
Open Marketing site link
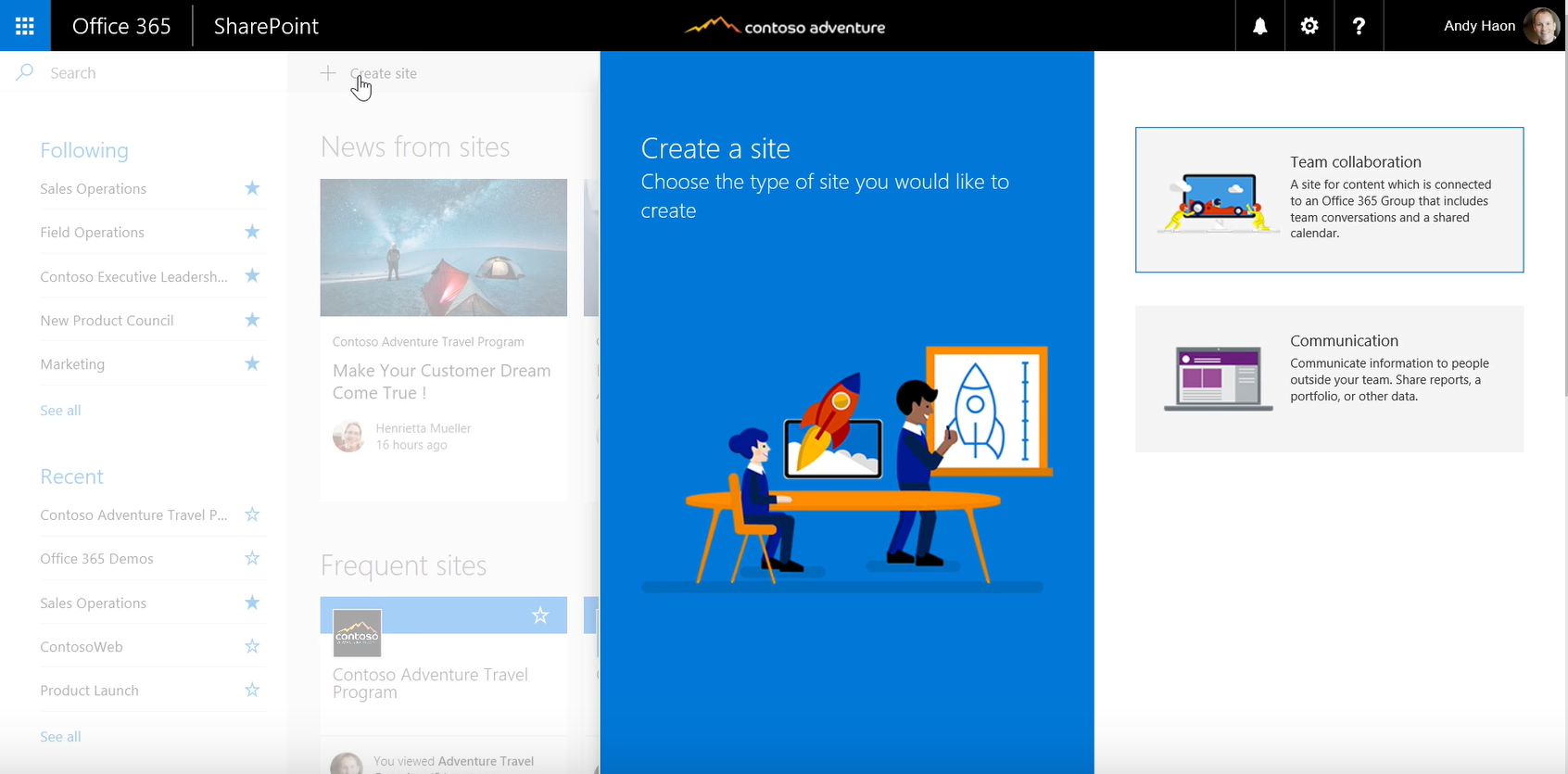72,364
